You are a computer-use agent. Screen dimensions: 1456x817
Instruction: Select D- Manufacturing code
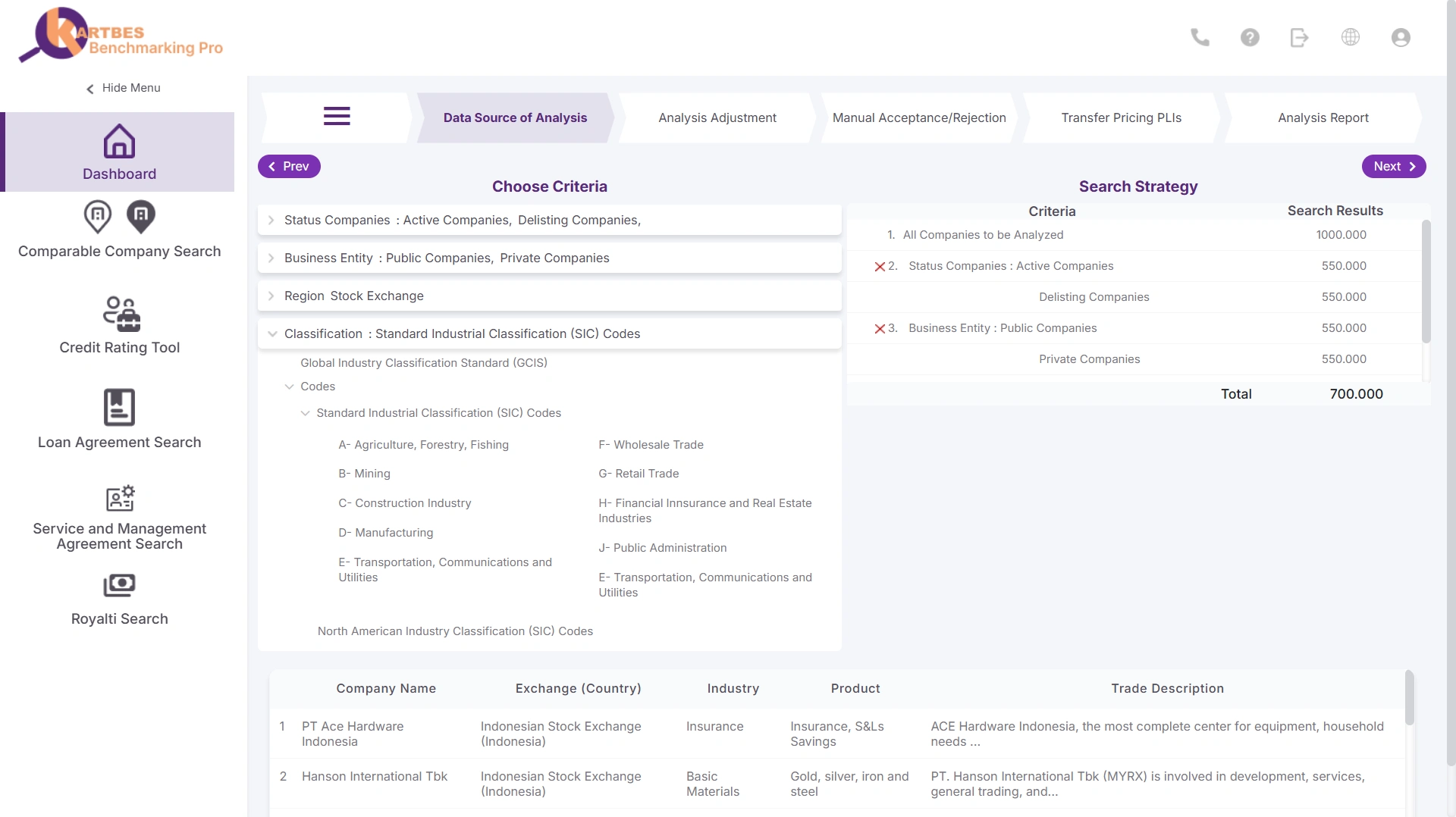click(385, 533)
